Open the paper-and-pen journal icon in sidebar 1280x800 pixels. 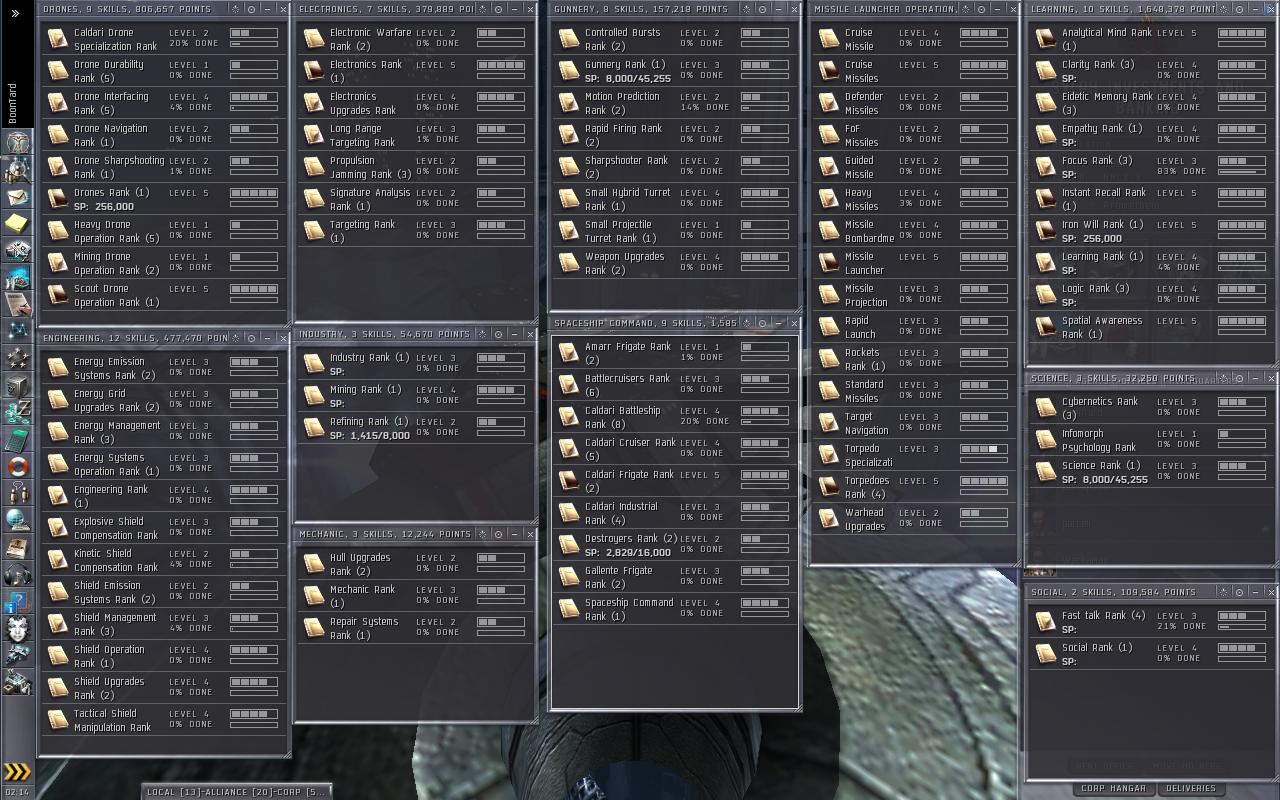17,304
